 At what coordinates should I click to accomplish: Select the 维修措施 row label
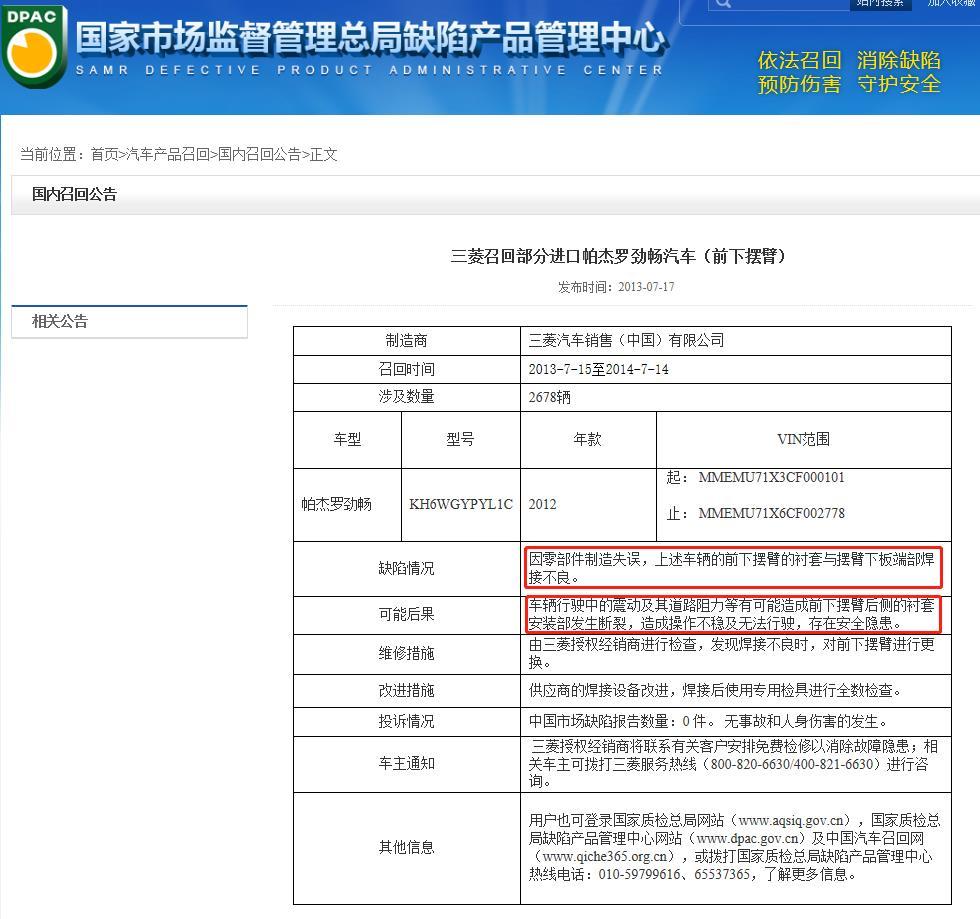[x=406, y=654]
